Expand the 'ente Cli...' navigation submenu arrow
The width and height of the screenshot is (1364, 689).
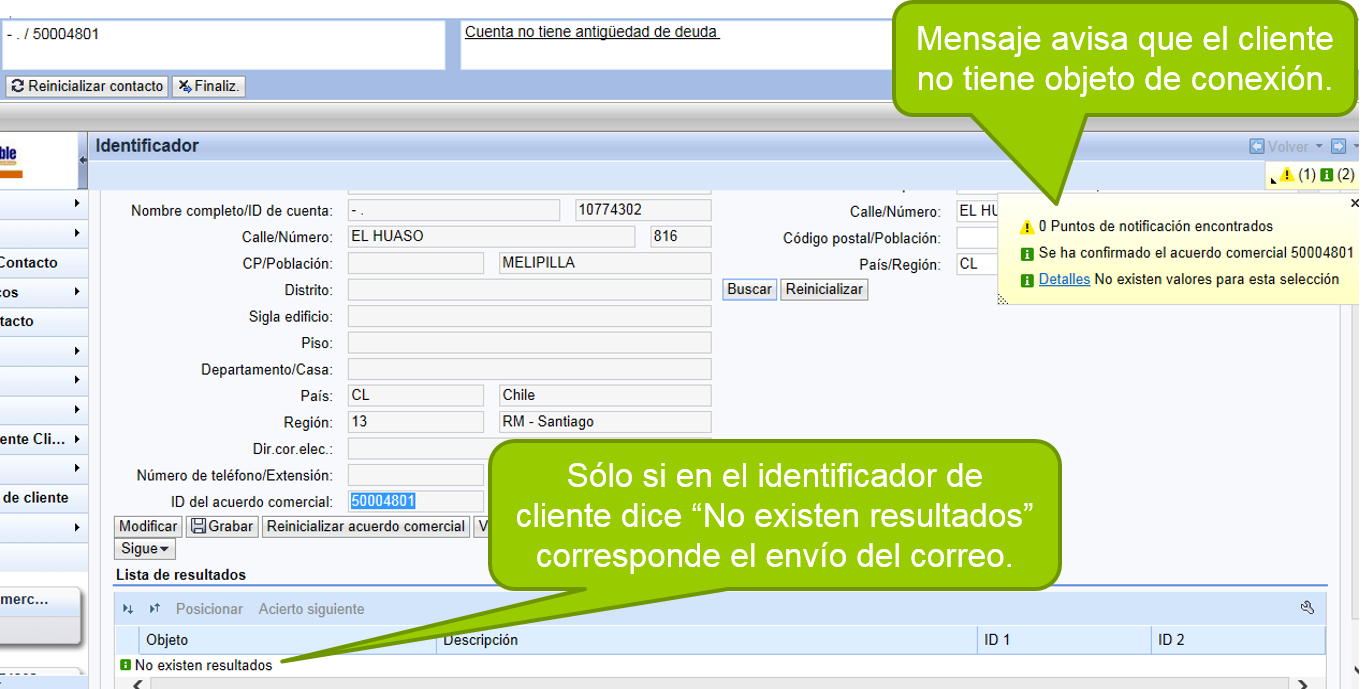pyautogui.click(x=77, y=439)
